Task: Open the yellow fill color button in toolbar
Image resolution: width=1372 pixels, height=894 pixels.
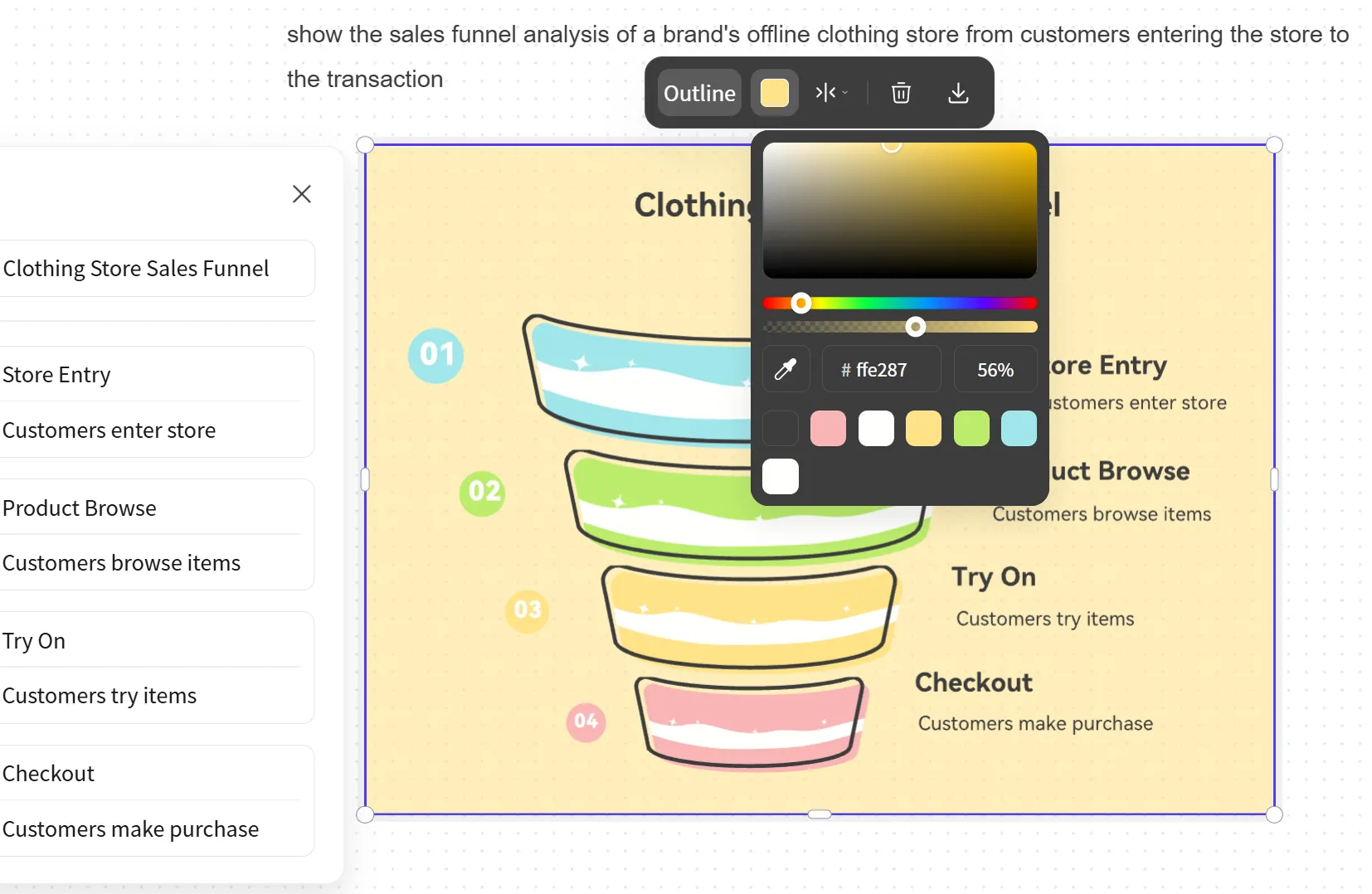Action: pos(775,93)
